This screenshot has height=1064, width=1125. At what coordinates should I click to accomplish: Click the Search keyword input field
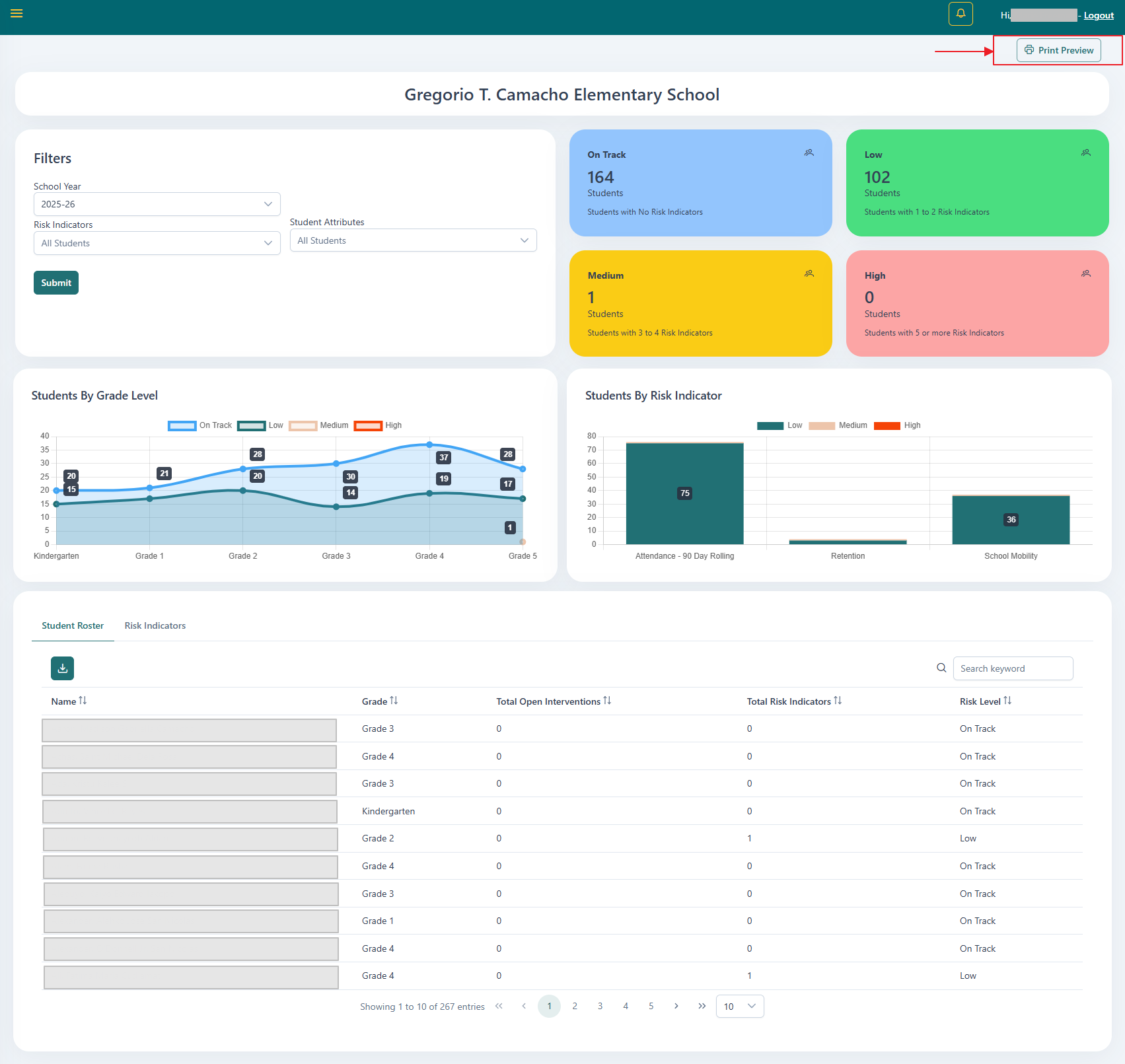point(1013,668)
